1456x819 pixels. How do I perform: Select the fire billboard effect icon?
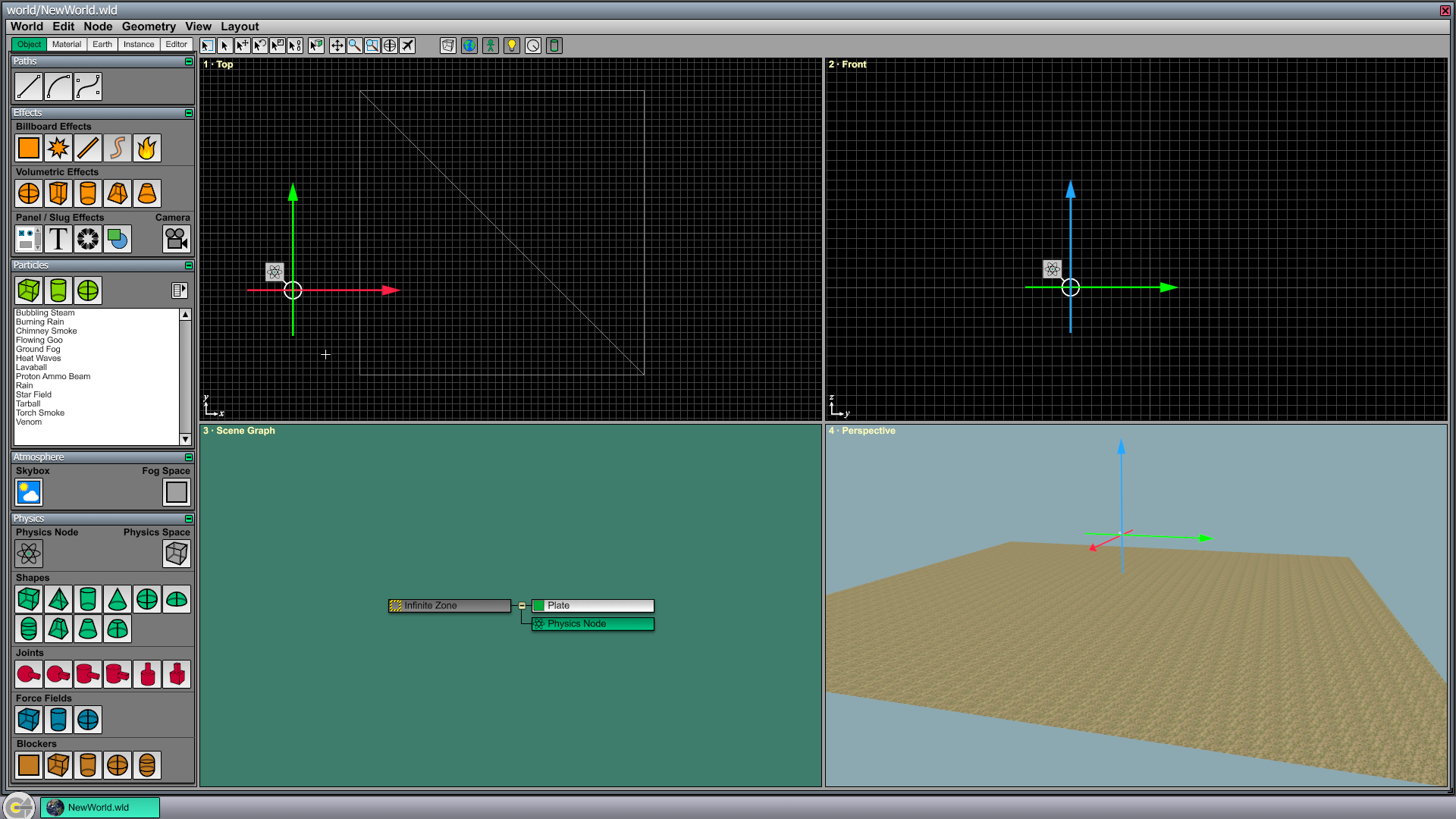(x=147, y=148)
